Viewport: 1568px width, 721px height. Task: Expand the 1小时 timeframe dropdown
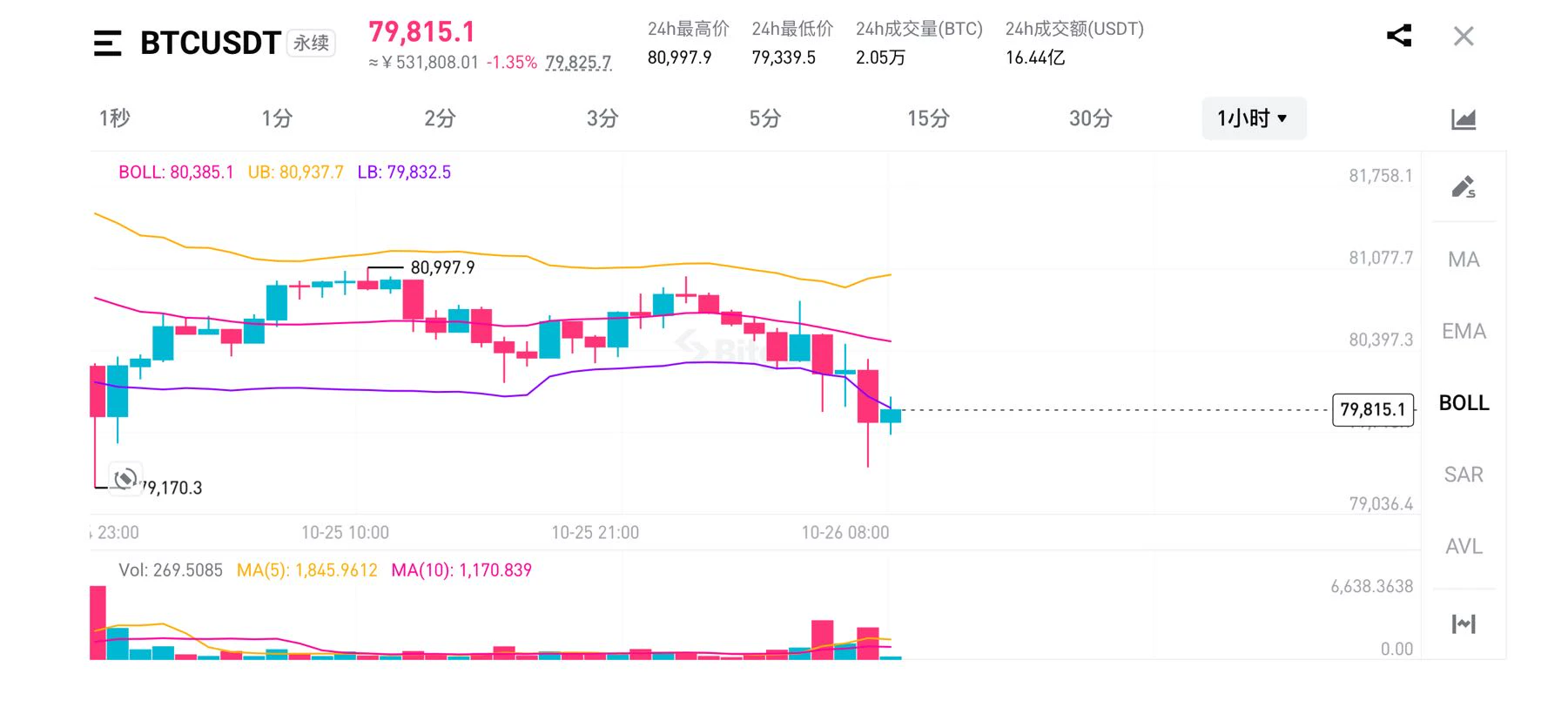pos(1254,118)
